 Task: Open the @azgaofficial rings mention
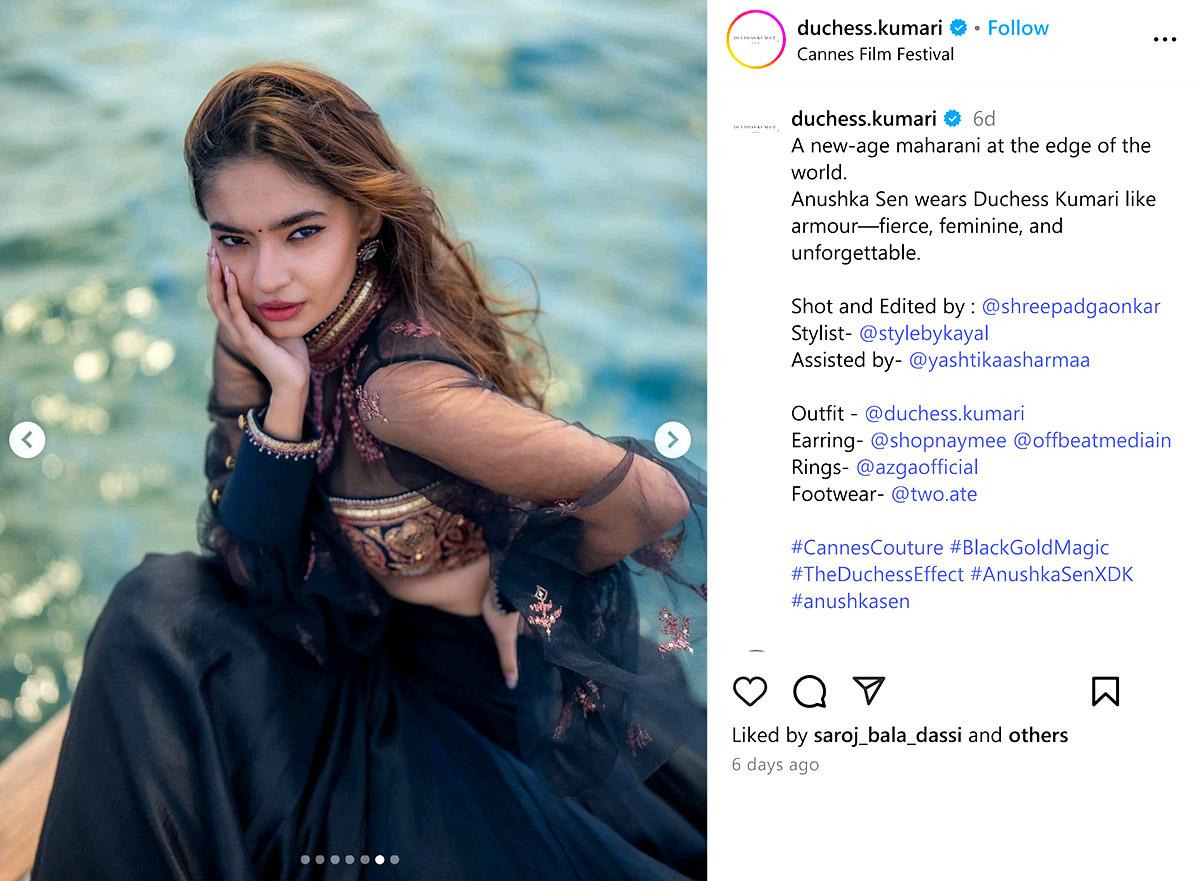(917, 467)
